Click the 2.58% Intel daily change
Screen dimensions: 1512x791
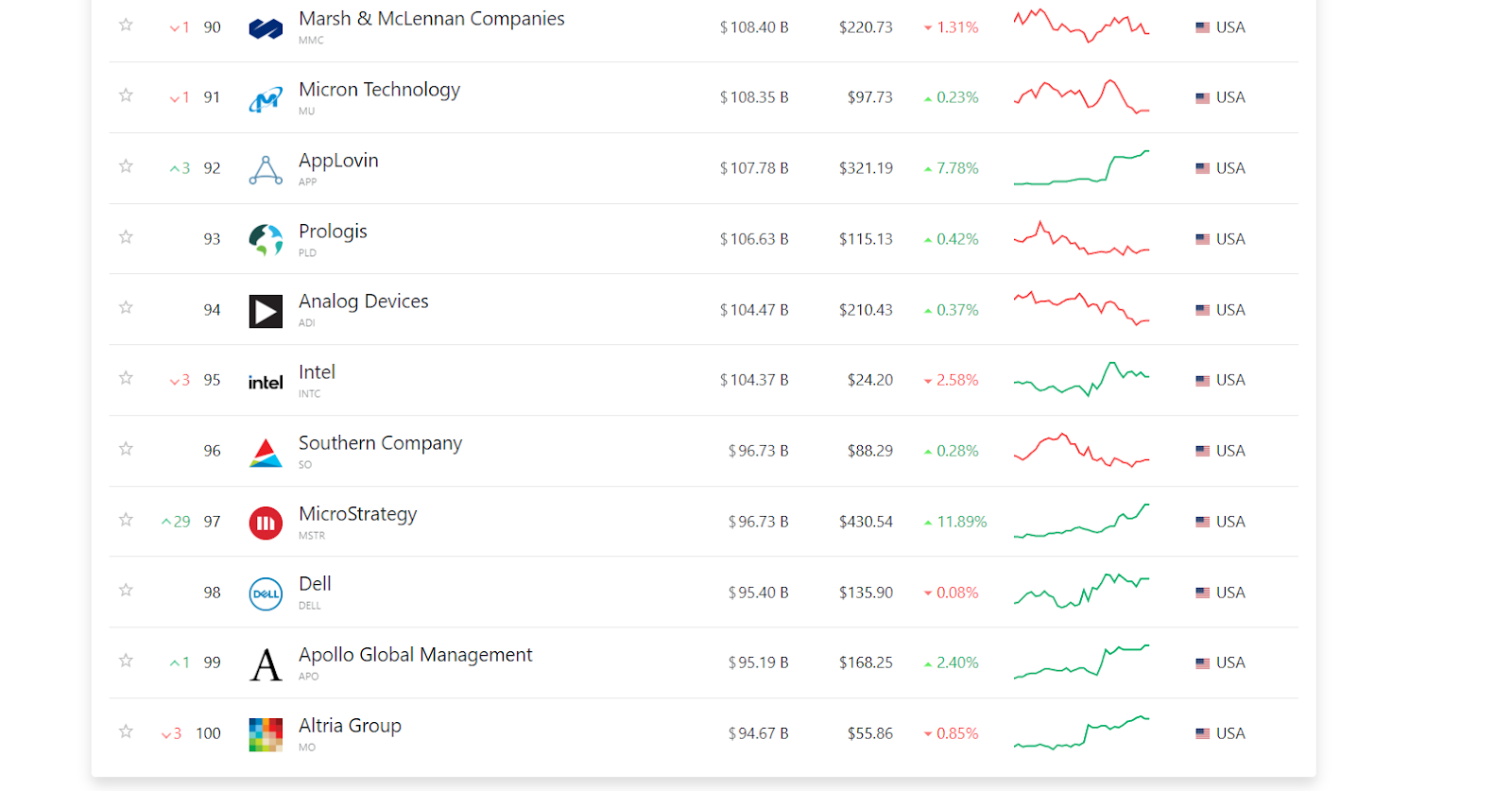pos(951,380)
